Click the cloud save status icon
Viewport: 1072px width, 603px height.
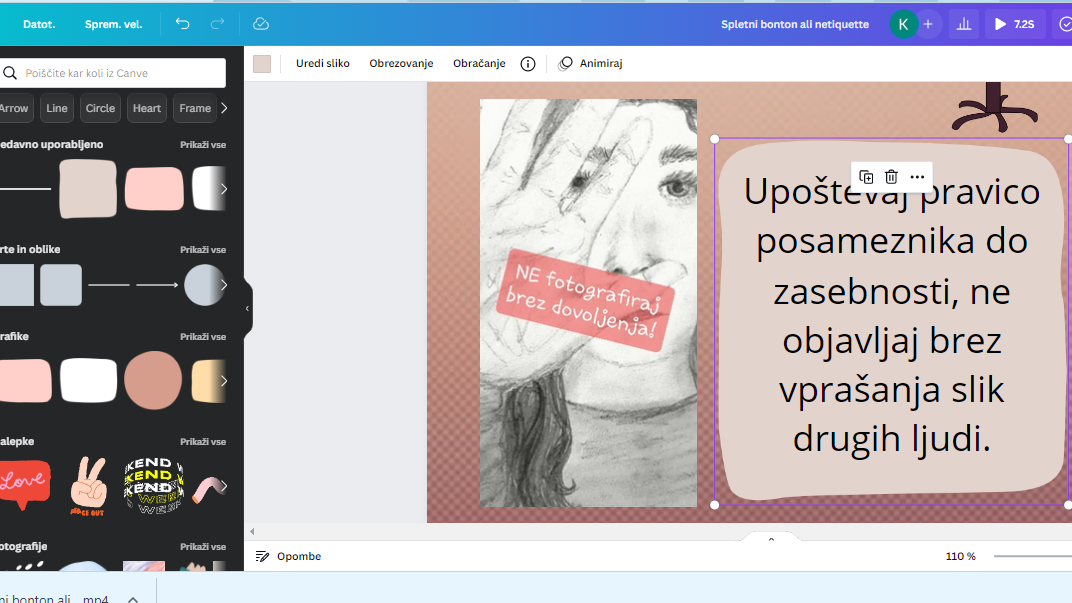pyautogui.click(x=260, y=24)
